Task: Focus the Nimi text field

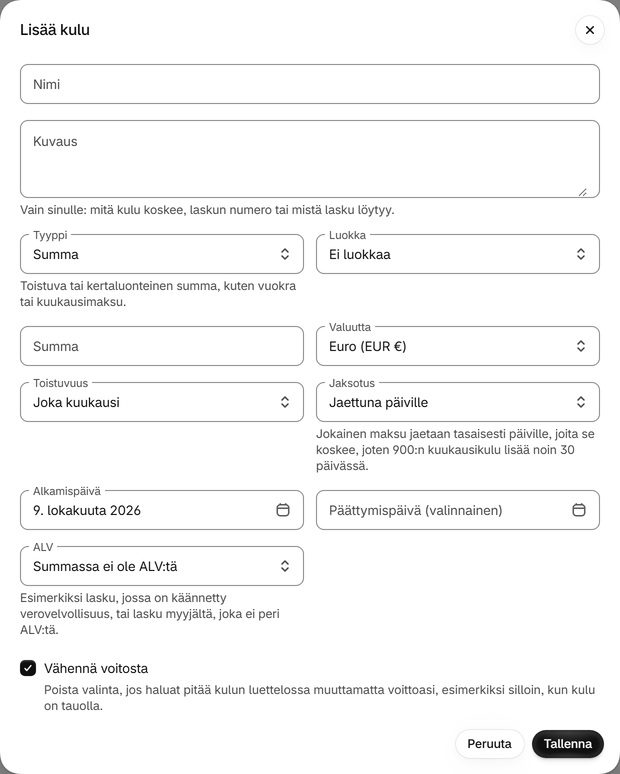Action: 310,84
